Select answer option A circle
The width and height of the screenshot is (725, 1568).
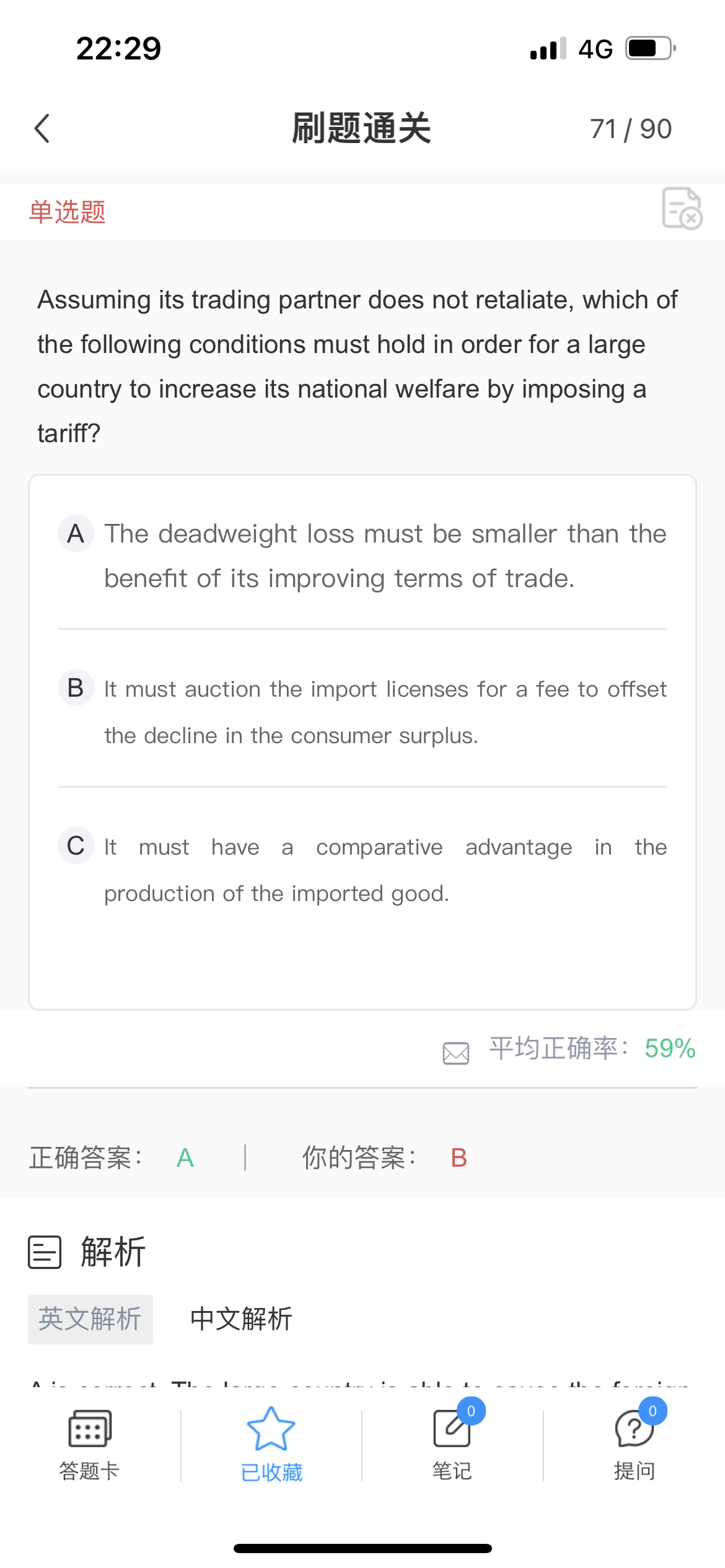(x=76, y=533)
